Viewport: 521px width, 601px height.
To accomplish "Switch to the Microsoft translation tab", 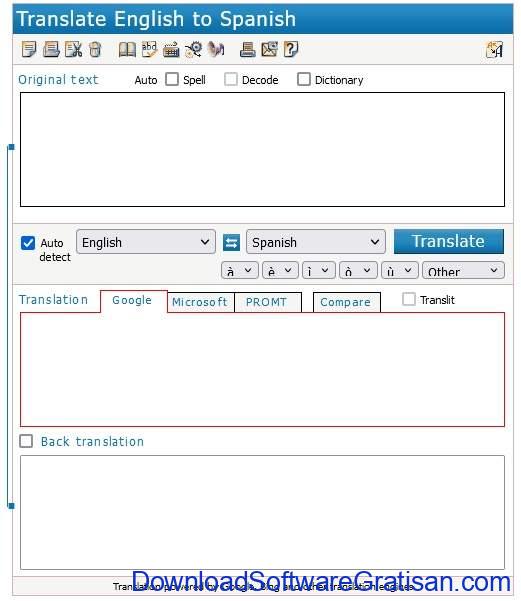I will coord(201,302).
